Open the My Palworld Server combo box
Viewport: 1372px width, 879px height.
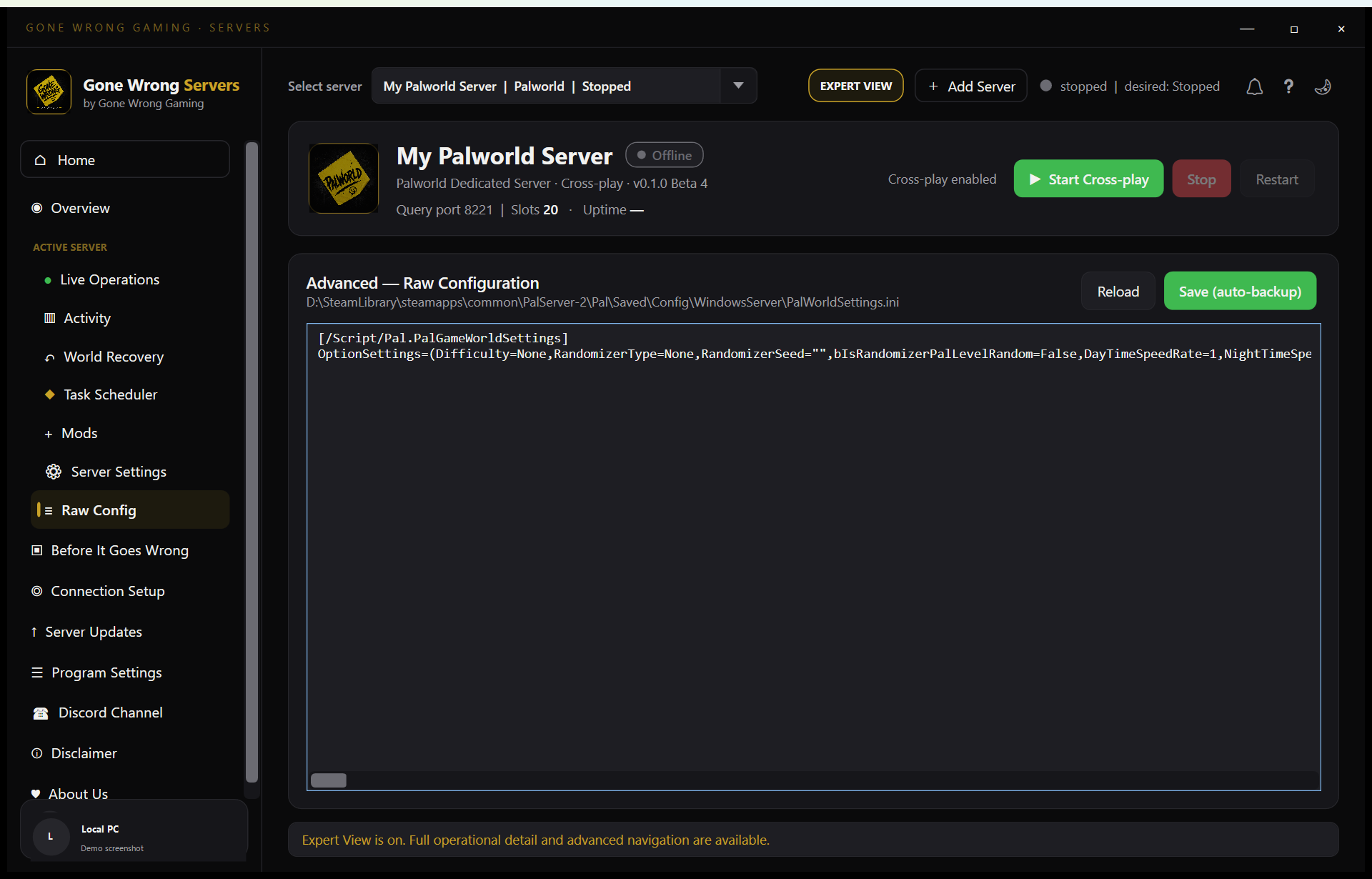pos(564,86)
